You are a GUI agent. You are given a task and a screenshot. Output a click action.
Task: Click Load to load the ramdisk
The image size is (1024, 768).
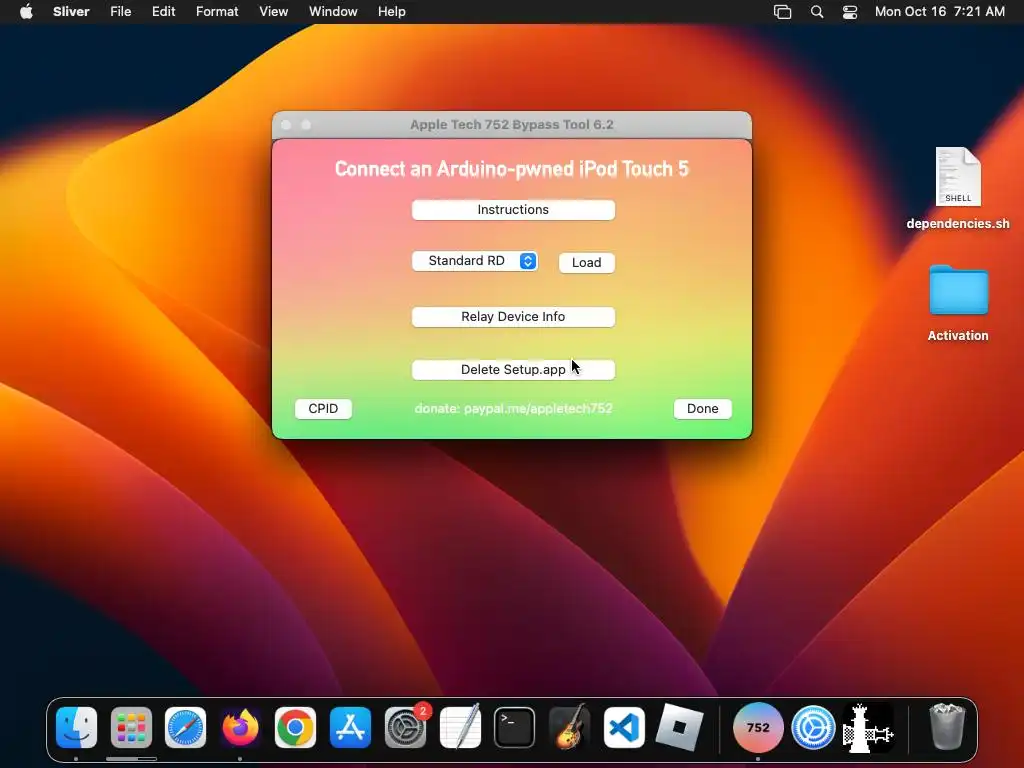click(x=586, y=263)
